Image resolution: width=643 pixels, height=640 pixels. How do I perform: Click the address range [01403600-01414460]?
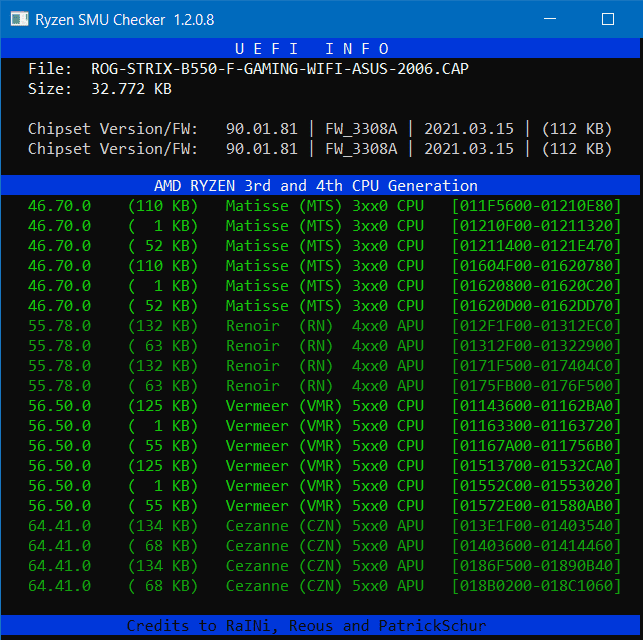tap(536, 546)
